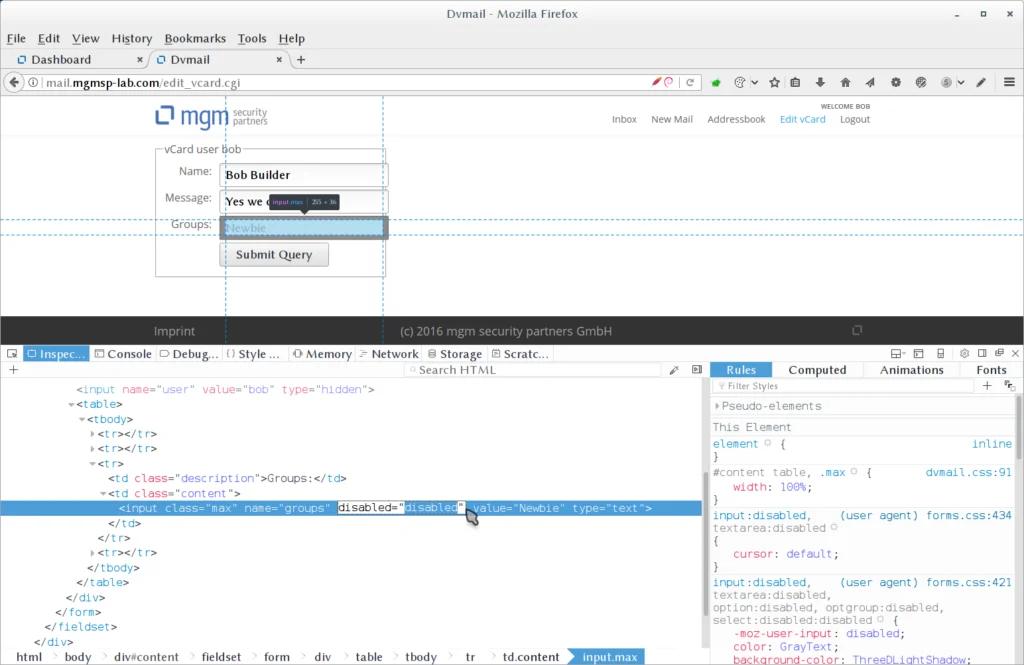Expand the Pseudo-elements section
Image resolution: width=1024 pixels, height=665 pixels.
point(717,406)
